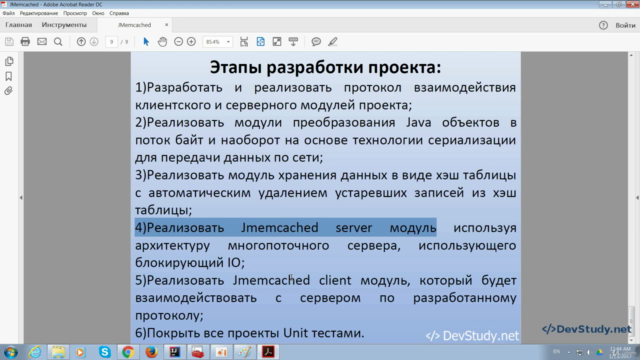
Task: Expand the left navigation pane arrow
Action: [21, 198]
